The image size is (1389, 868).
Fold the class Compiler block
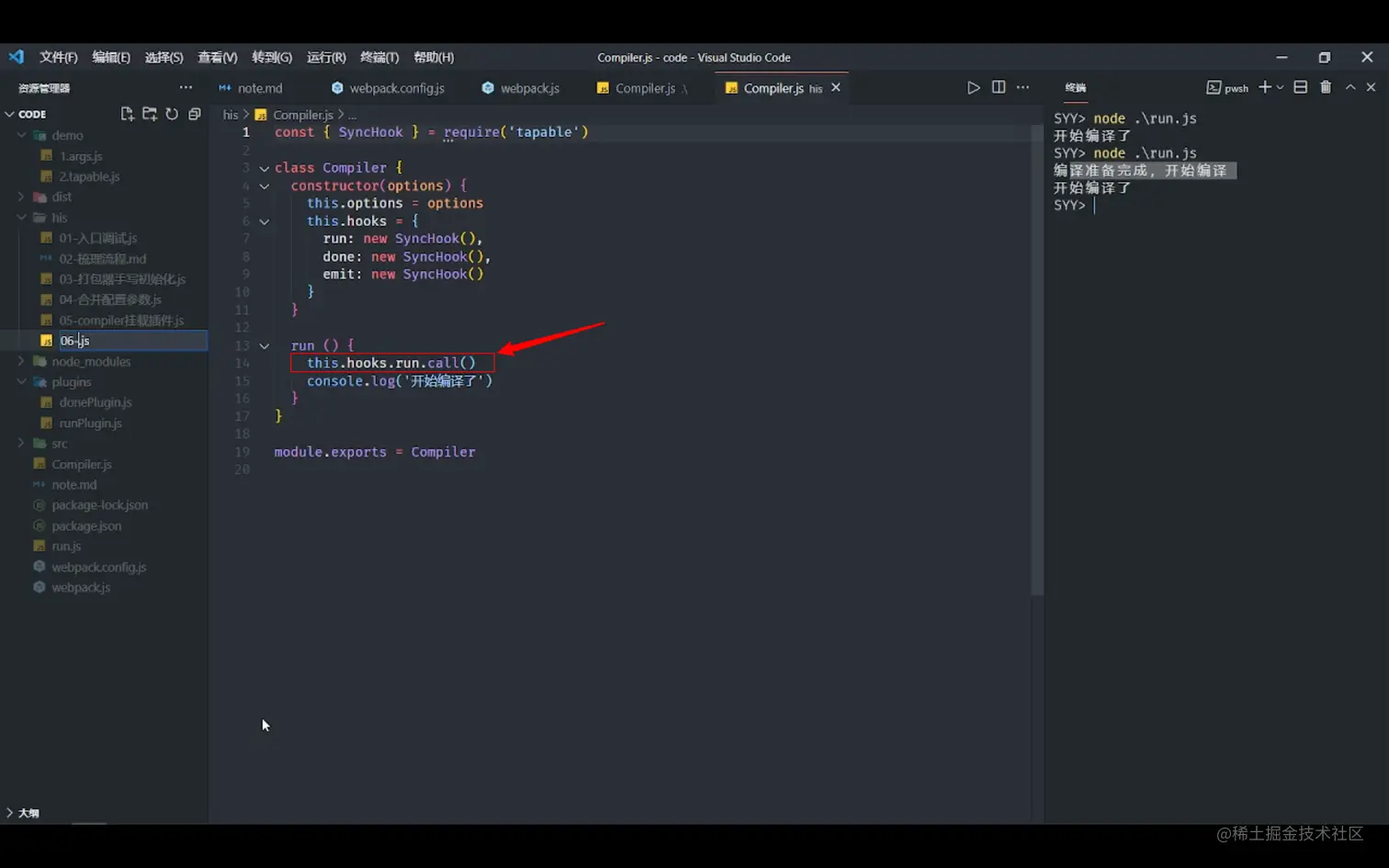click(x=265, y=168)
